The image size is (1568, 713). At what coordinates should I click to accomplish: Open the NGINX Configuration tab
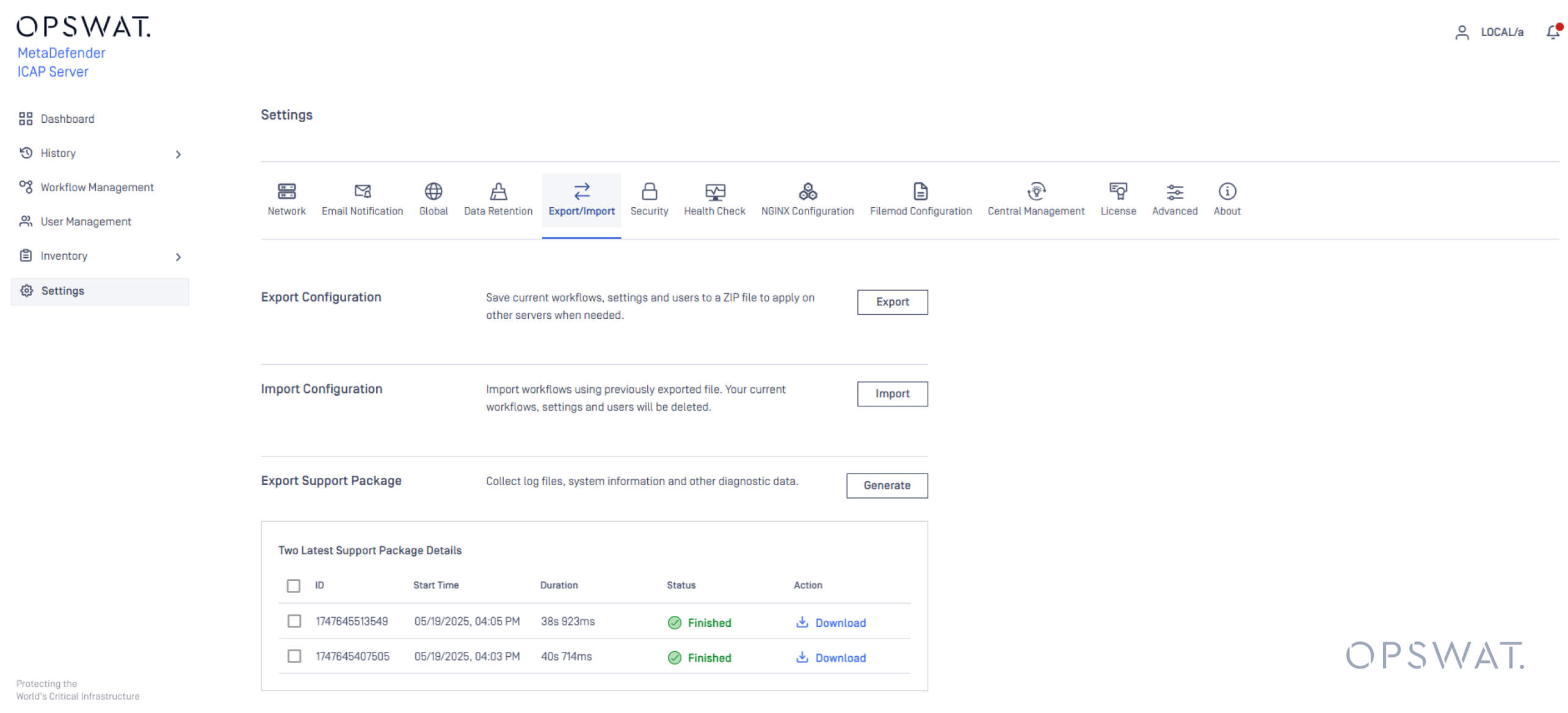coord(807,199)
